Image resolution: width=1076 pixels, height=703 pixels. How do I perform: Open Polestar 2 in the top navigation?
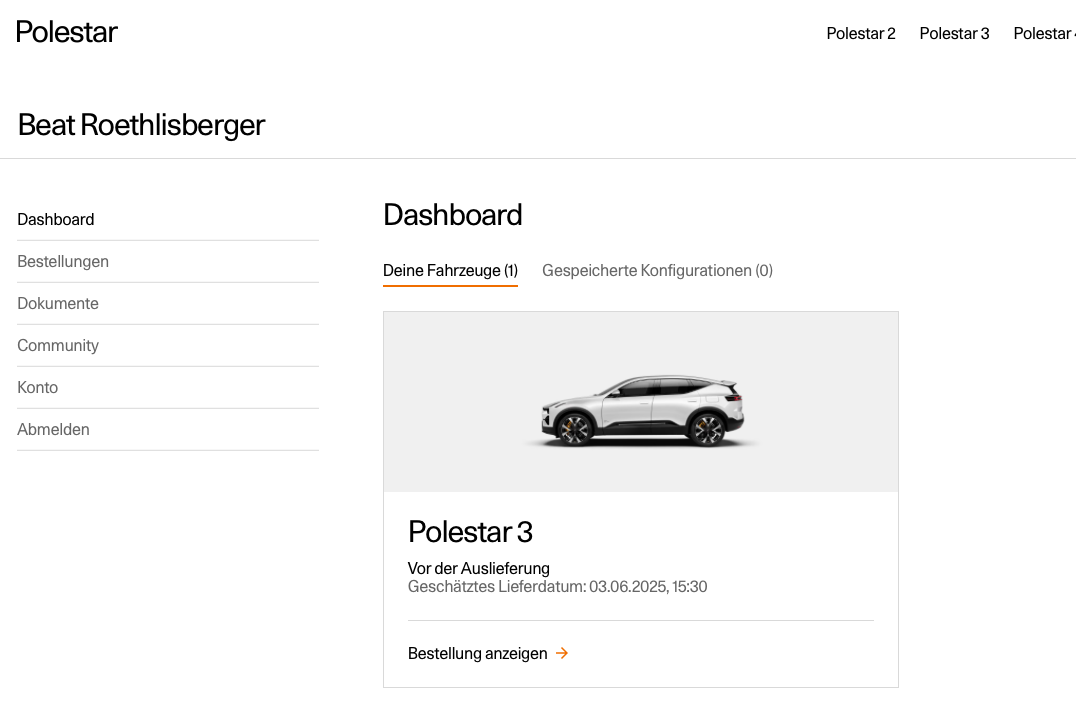click(x=861, y=34)
